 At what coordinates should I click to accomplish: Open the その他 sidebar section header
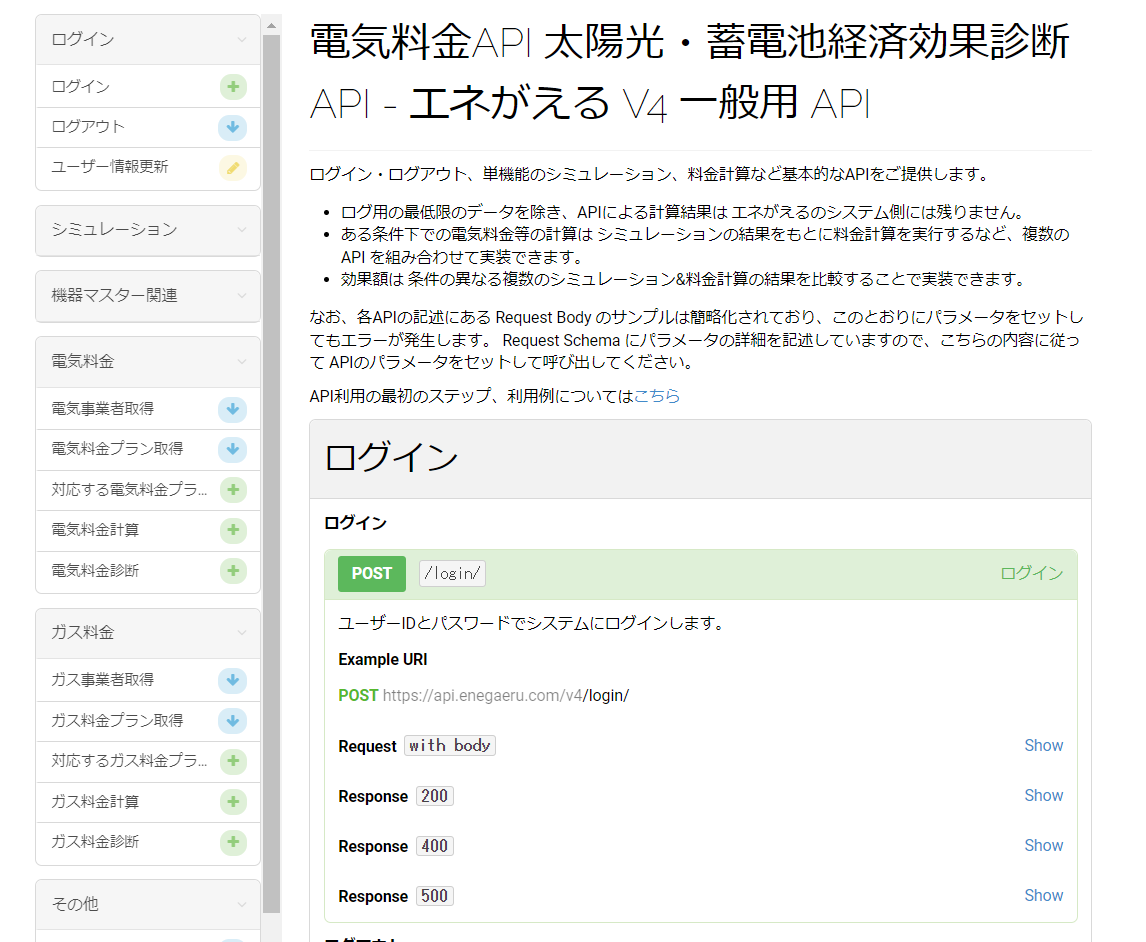148,905
